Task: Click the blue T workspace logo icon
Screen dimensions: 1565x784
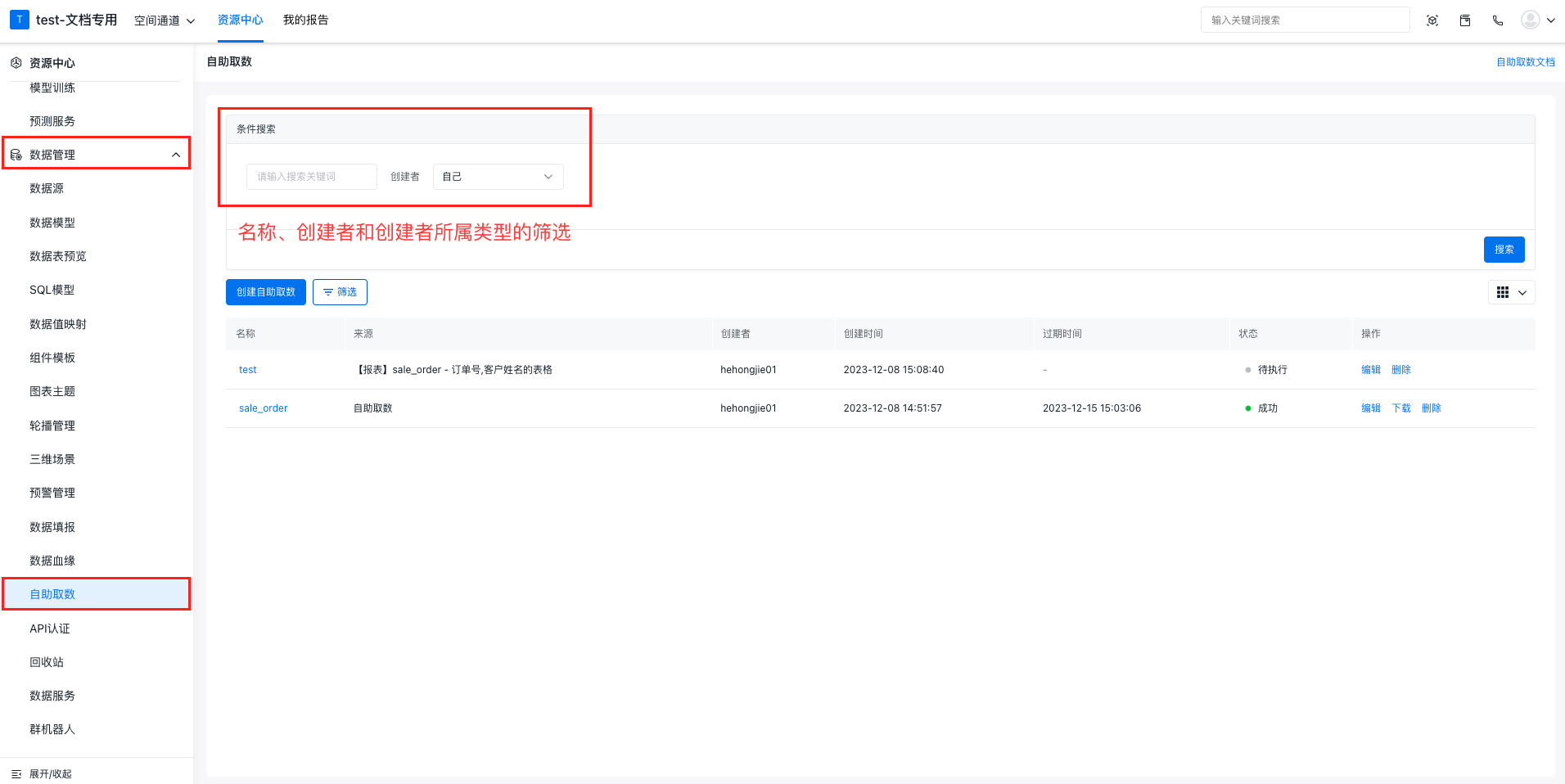Action: [x=20, y=20]
